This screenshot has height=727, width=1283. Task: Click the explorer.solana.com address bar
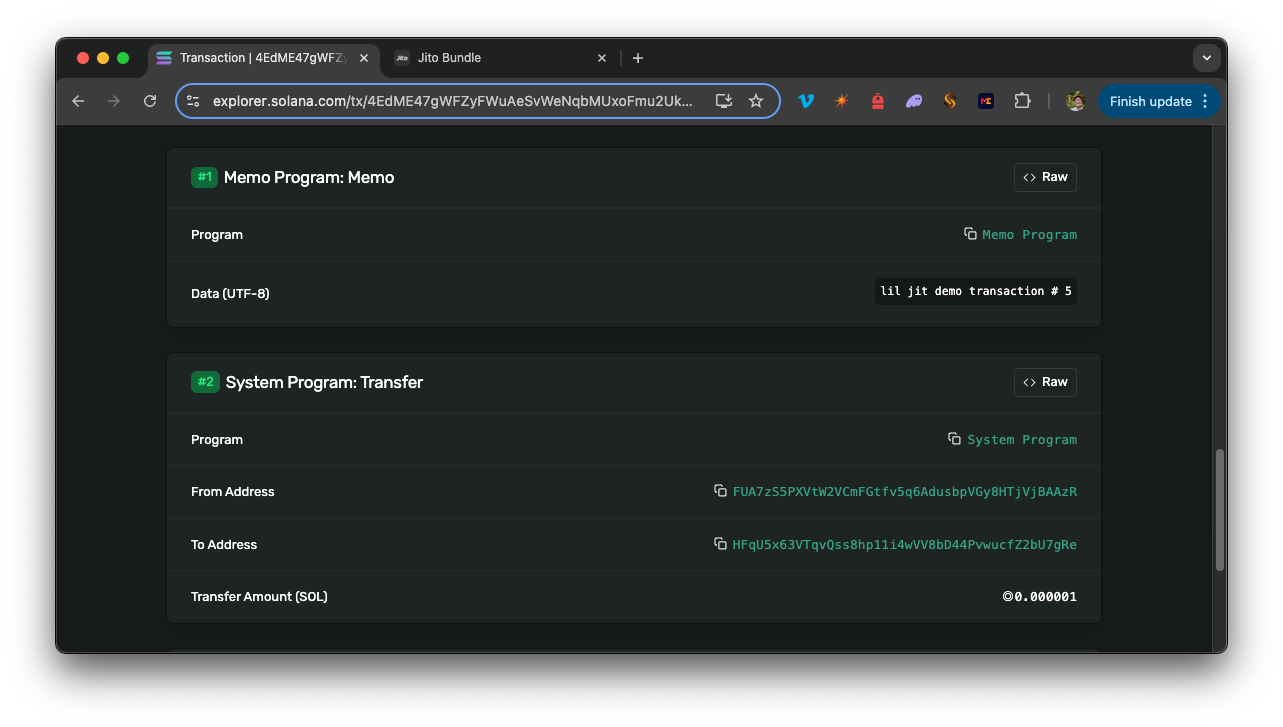click(x=452, y=101)
